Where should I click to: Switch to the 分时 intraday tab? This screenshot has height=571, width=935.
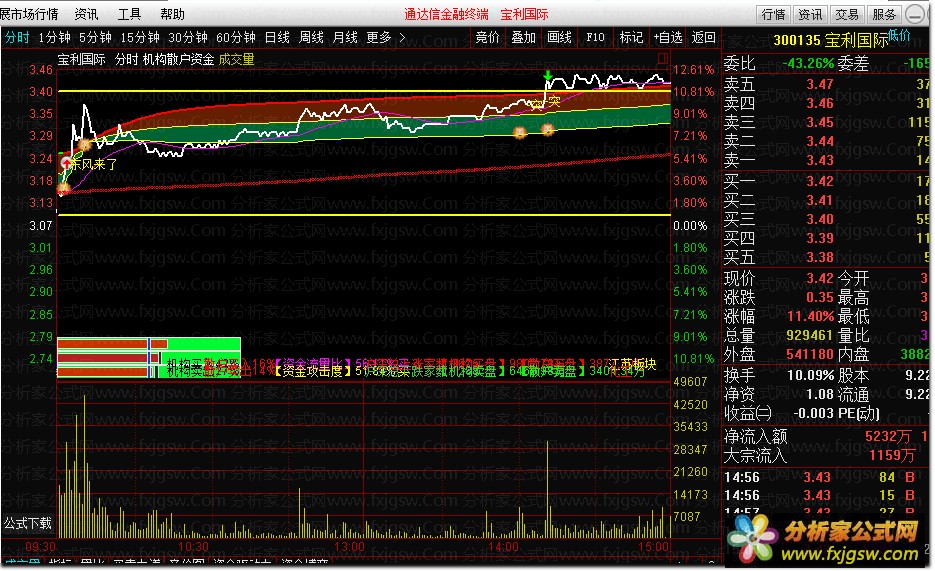click(x=17, y=38)
